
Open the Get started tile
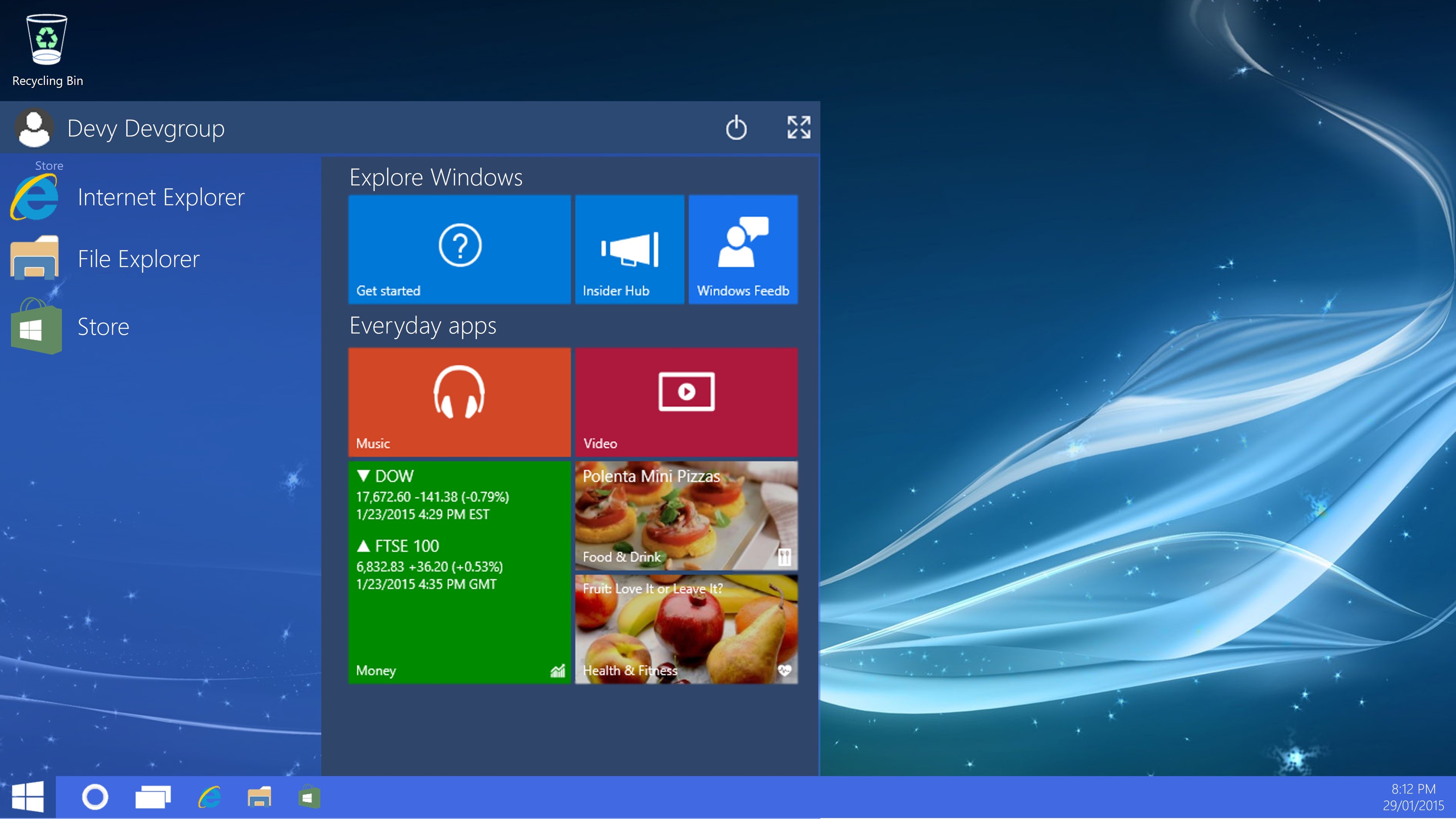pos(459,249)
